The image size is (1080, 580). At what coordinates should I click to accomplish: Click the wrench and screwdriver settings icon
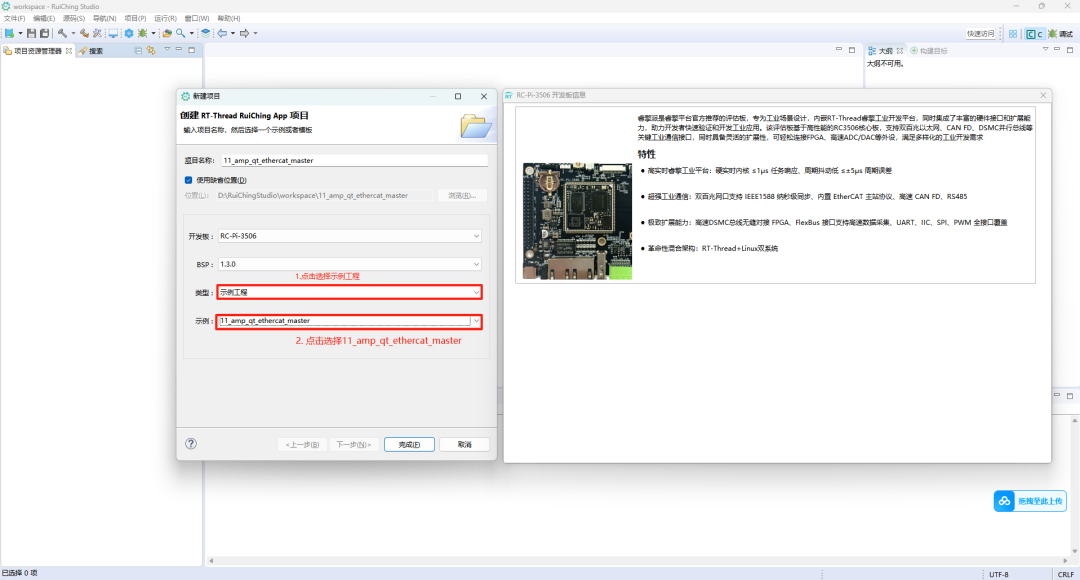point(97,33)
